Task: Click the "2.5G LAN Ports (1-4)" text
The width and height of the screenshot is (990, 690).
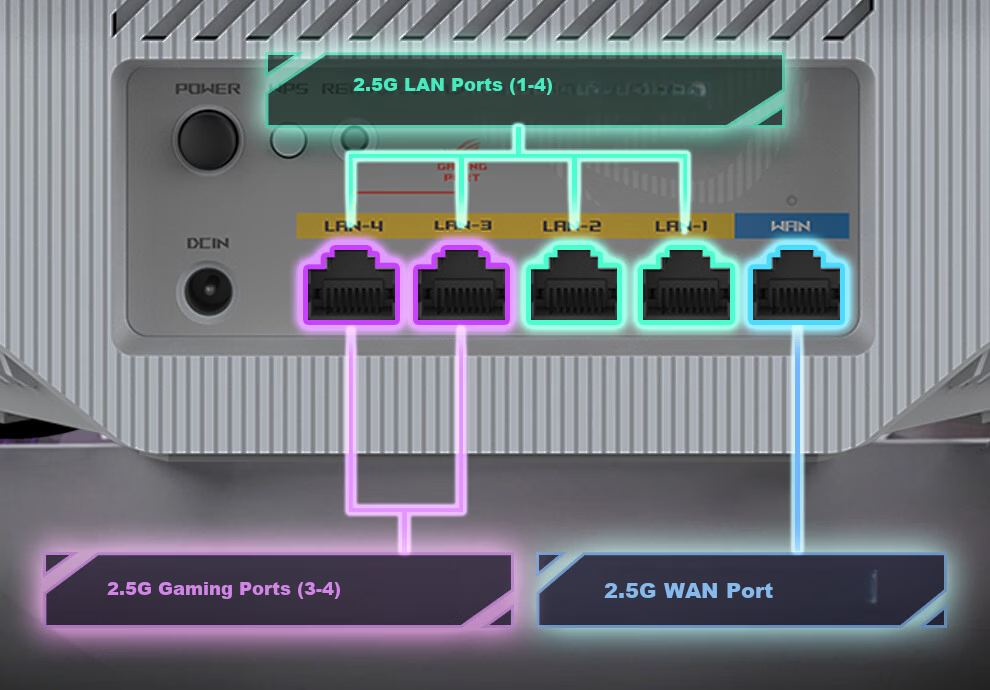Action: [453, 85]
